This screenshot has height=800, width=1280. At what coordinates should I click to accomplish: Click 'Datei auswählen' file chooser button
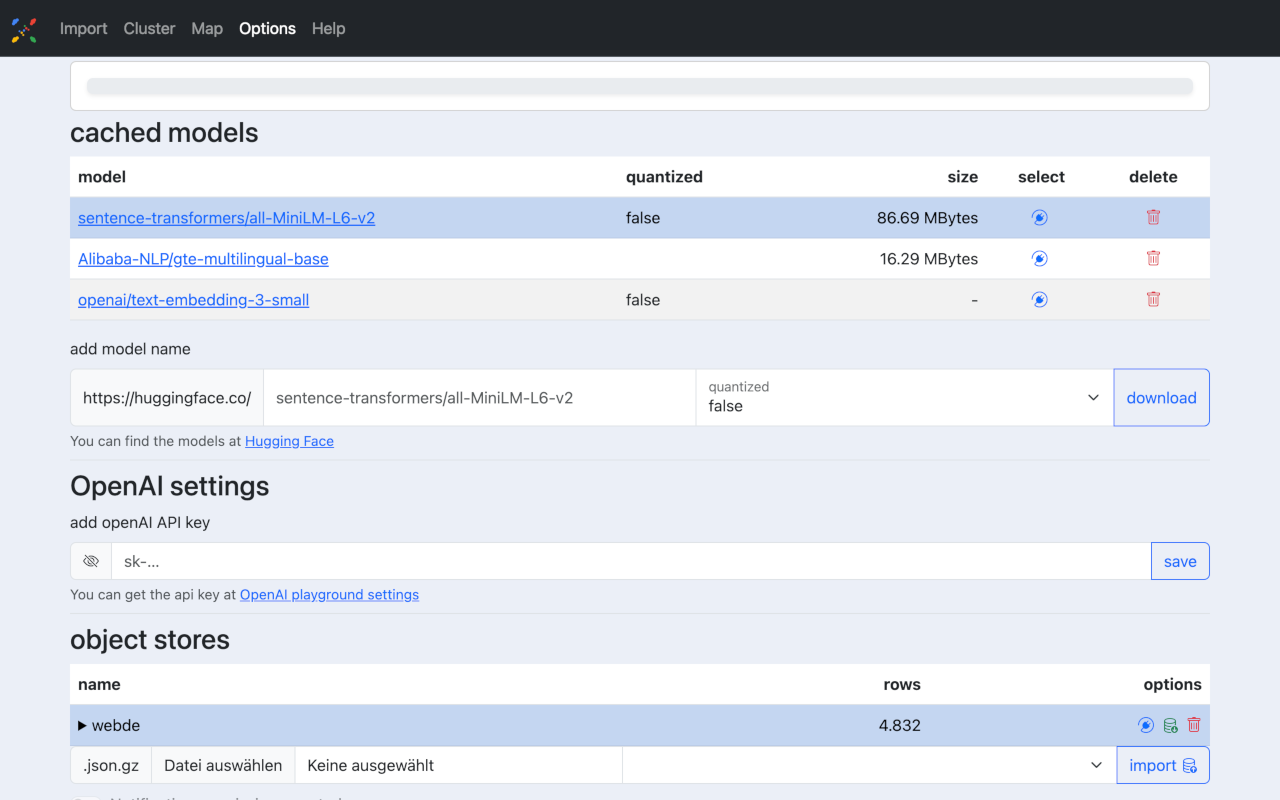[x=223, y=765]
